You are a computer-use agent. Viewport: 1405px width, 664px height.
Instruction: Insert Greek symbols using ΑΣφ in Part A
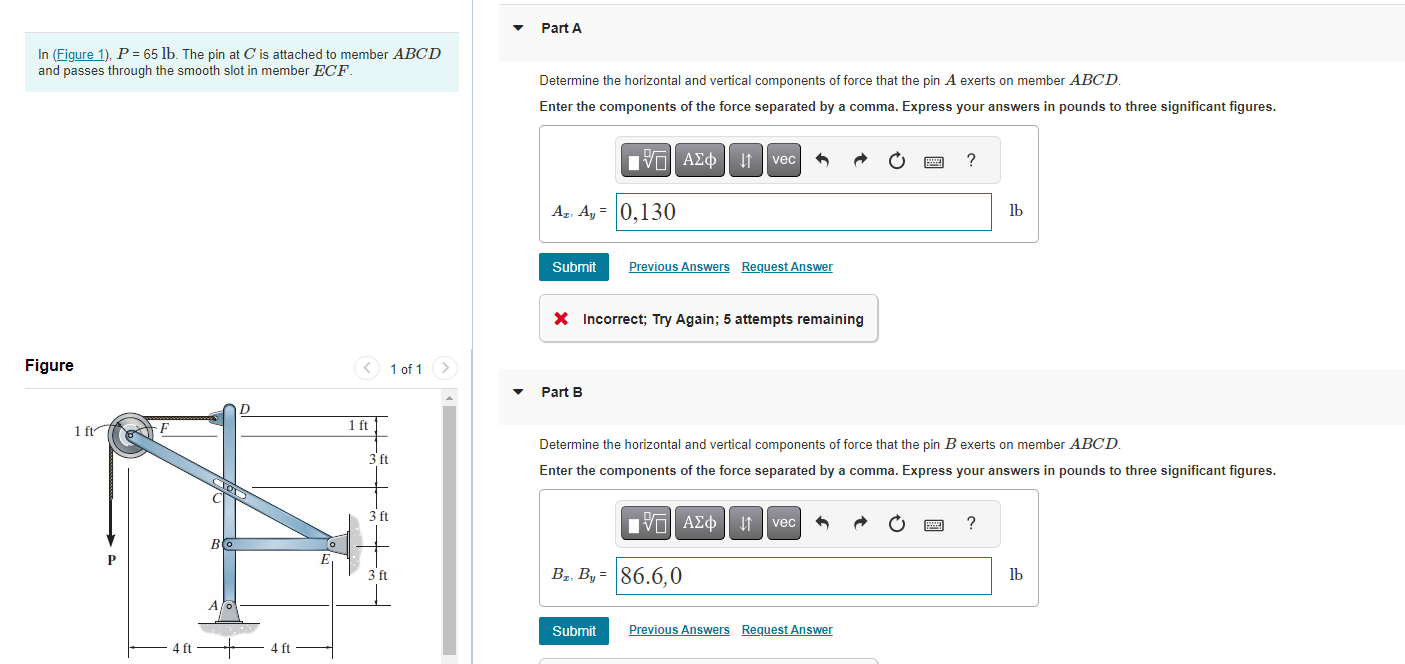(x=699, y=160)
